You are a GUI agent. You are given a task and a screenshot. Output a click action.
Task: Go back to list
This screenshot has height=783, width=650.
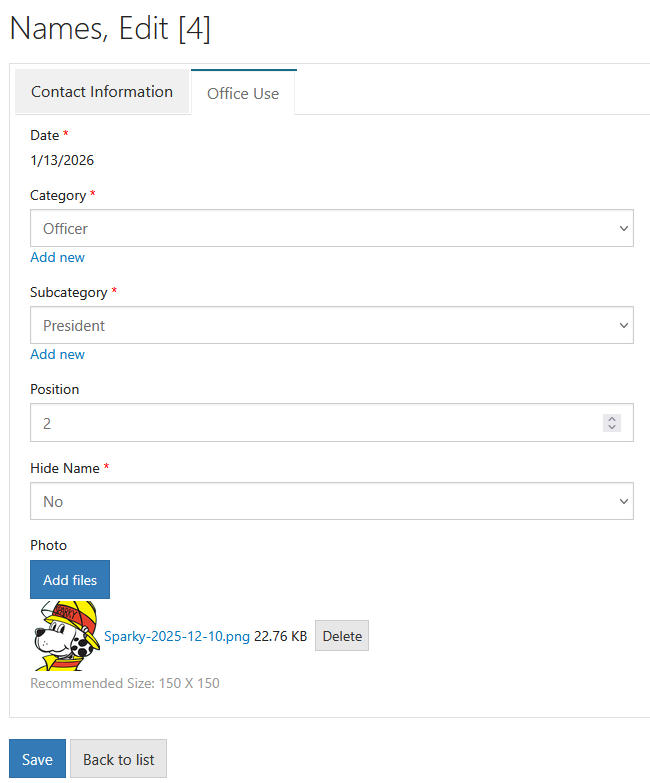click(x=118, y=759)
